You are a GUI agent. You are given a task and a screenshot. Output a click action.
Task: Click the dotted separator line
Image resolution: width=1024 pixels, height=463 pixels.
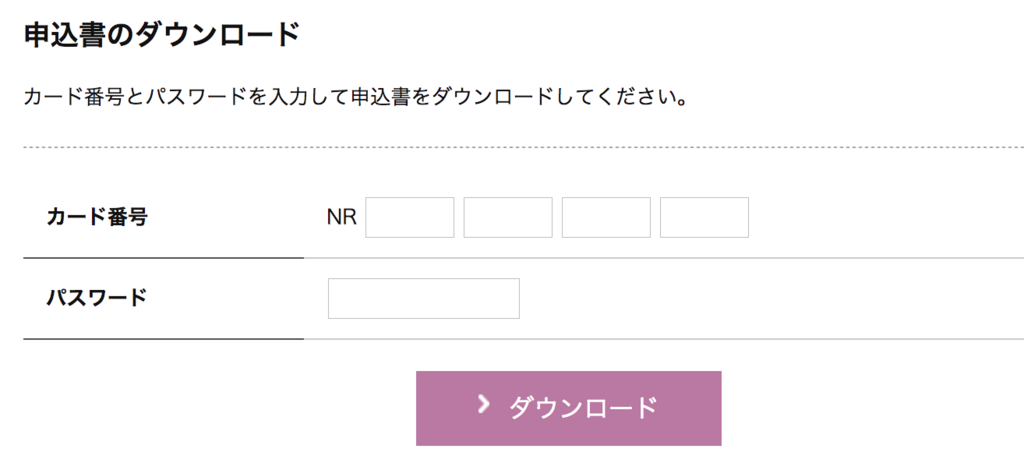coord(524,148)
